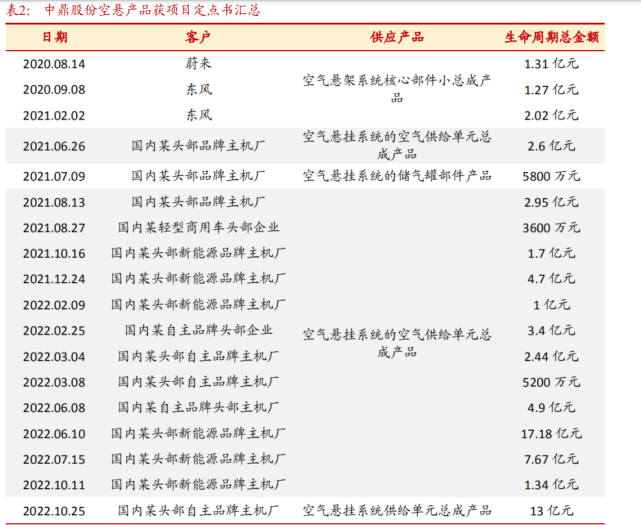Select customer cell in the 2021.12.24 row
This screenshot has width=641, height=525.
click(x=198, y=278)
